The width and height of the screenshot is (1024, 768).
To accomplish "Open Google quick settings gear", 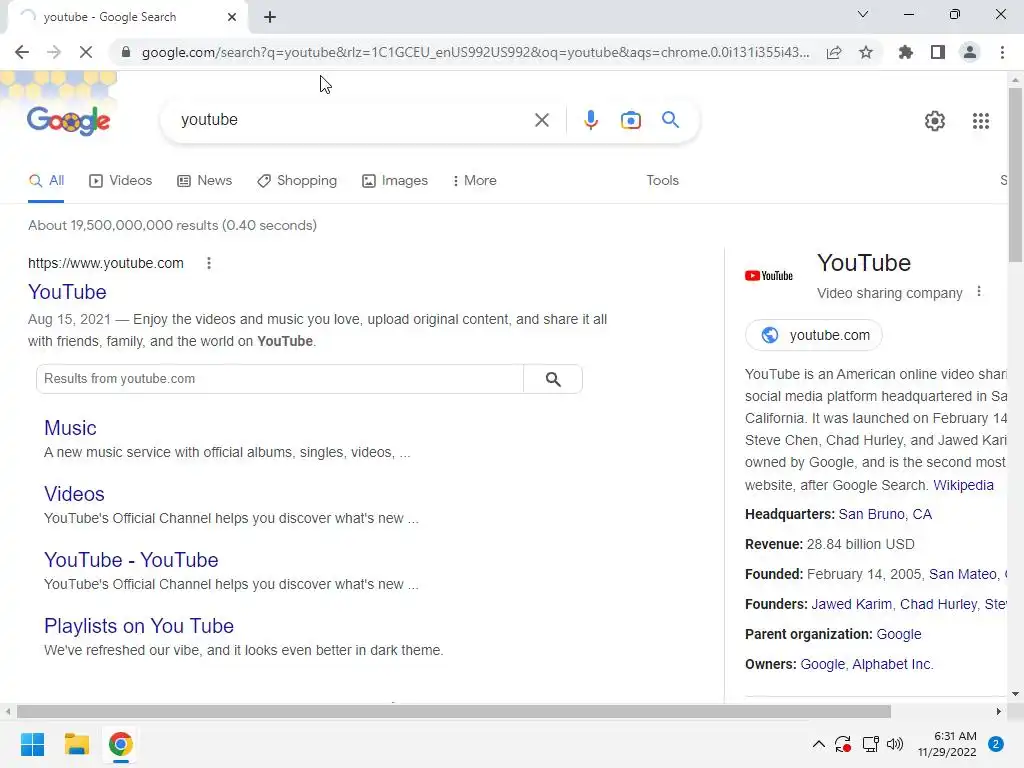I will 935,121.
